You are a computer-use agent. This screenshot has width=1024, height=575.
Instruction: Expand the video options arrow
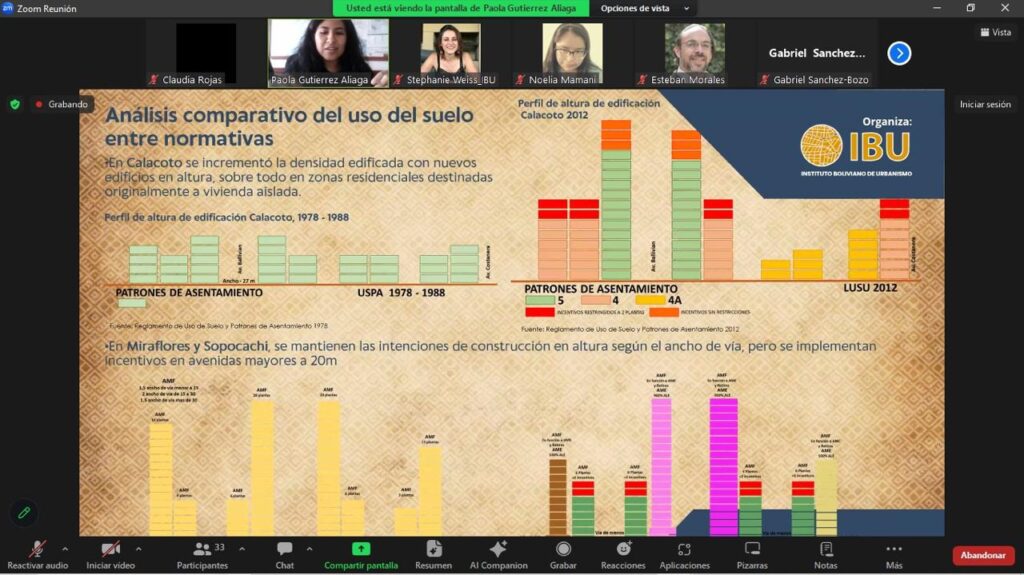tap(138, 549)
